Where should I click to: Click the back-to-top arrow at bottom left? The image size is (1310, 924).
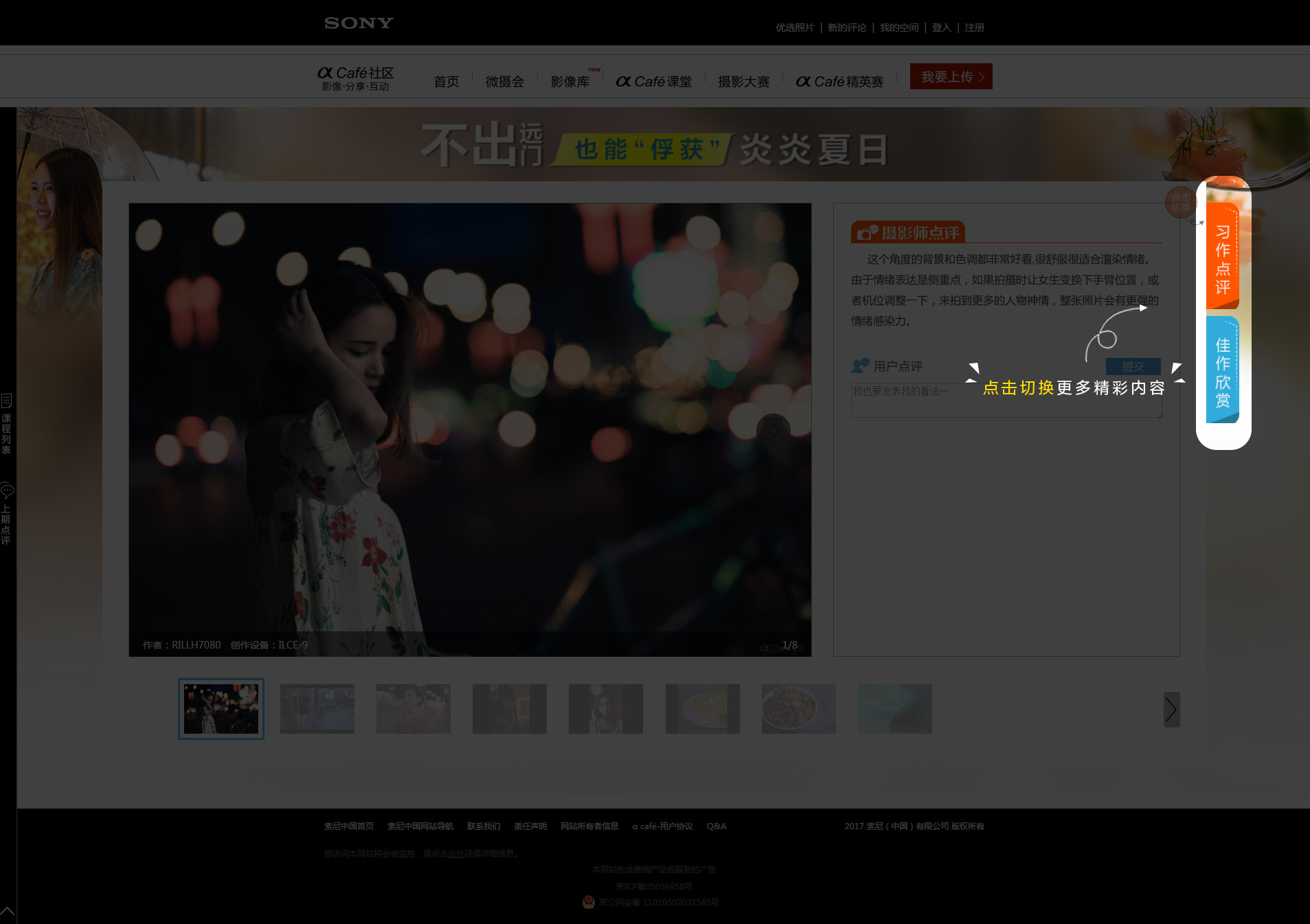click(x=8, y=911)
